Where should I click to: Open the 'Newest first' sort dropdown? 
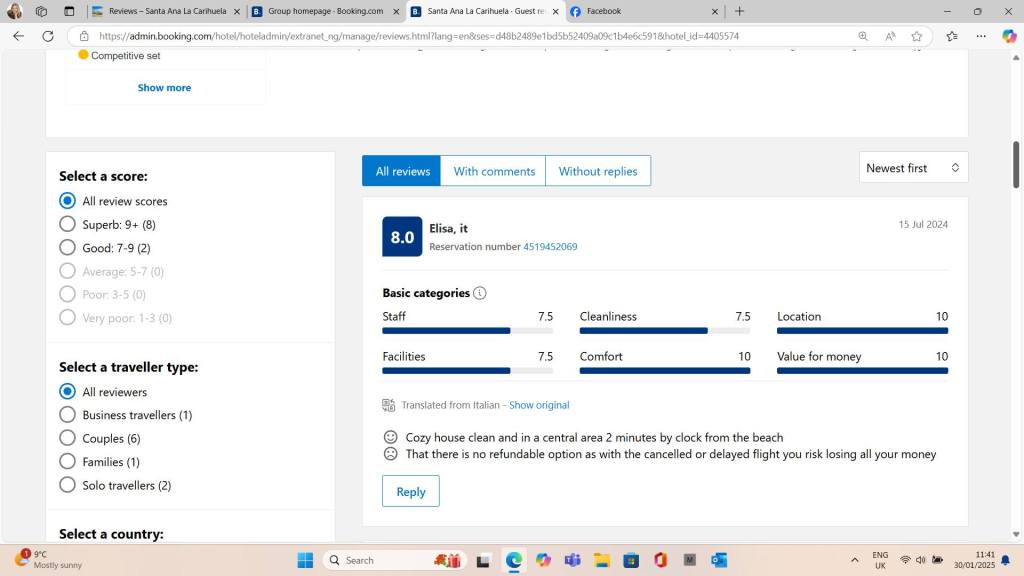pyautogui.click(x=913, y=168)
